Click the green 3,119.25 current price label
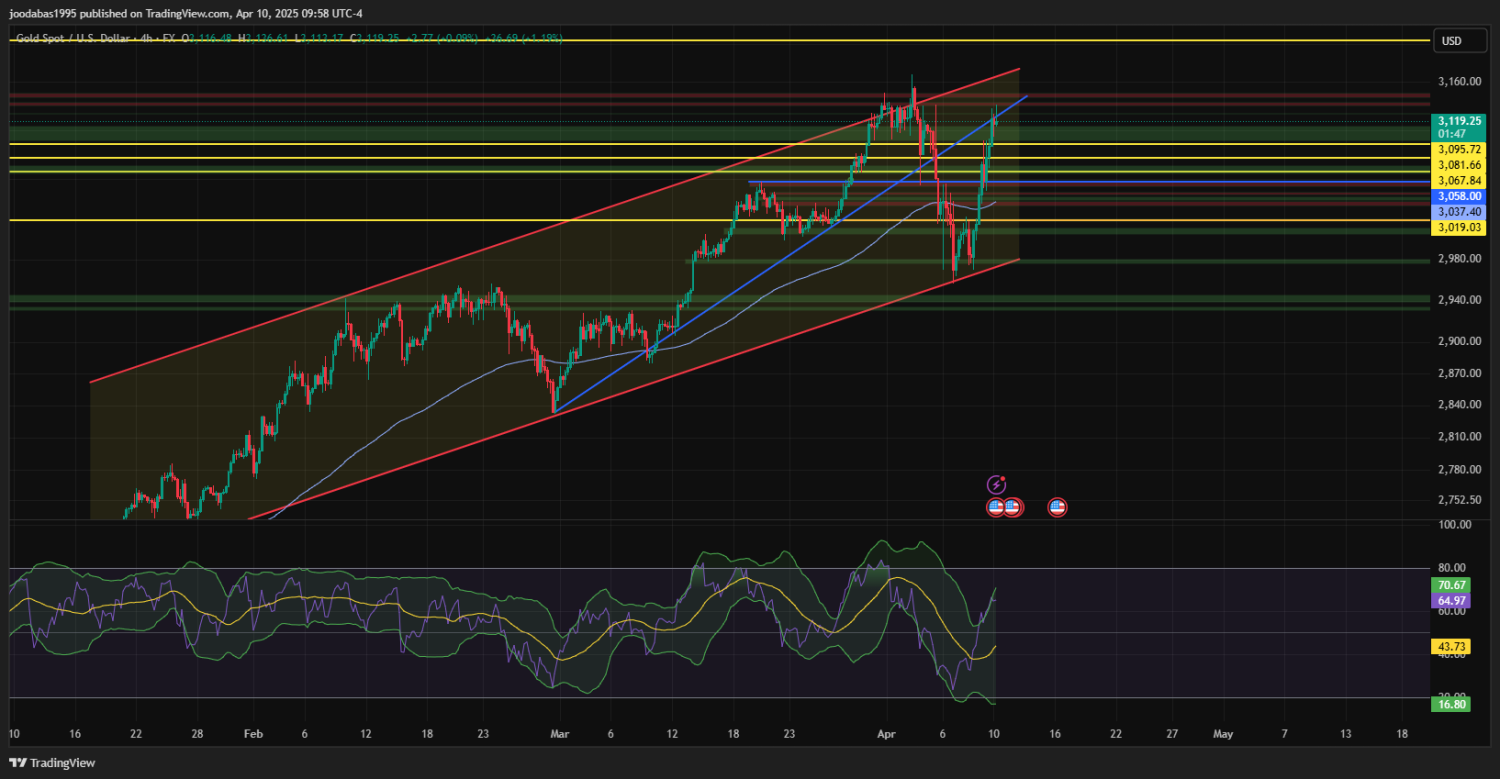This screenshot has height=779, width=1500. click(1459, 120)
